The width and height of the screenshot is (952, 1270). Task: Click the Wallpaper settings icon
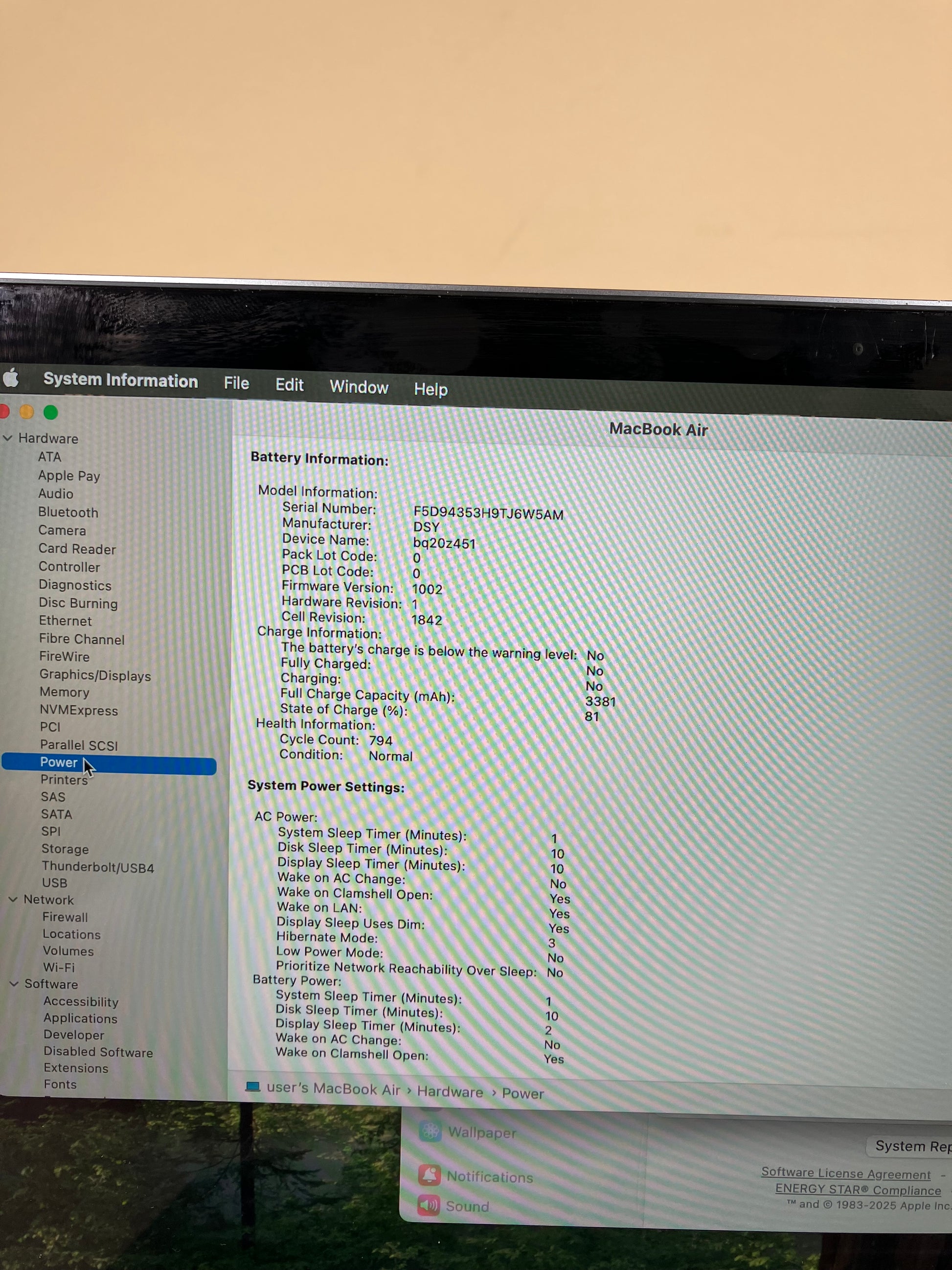click(x=431, y=1131)
